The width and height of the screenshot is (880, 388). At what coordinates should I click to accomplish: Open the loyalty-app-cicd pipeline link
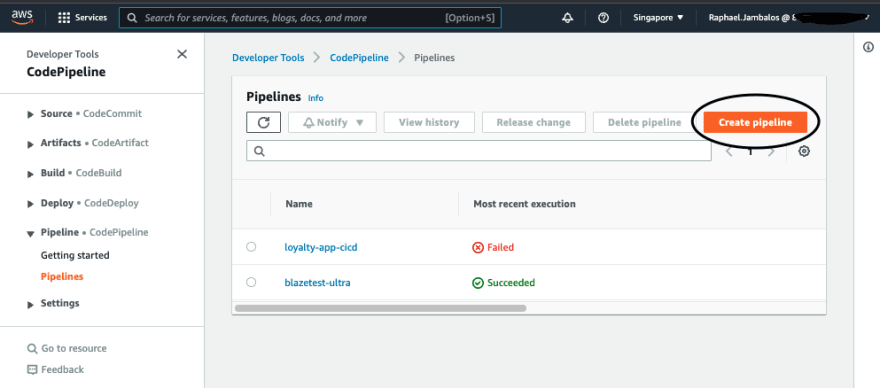pyautogui.click(x=321, y=247)
